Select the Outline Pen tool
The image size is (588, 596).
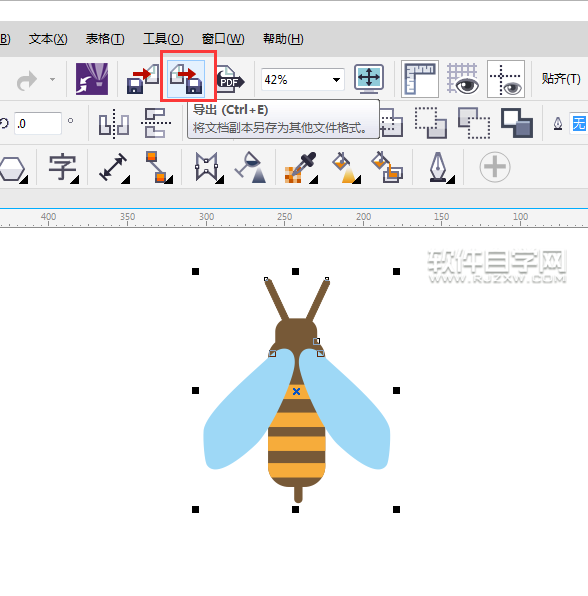(x=439, y=167)
